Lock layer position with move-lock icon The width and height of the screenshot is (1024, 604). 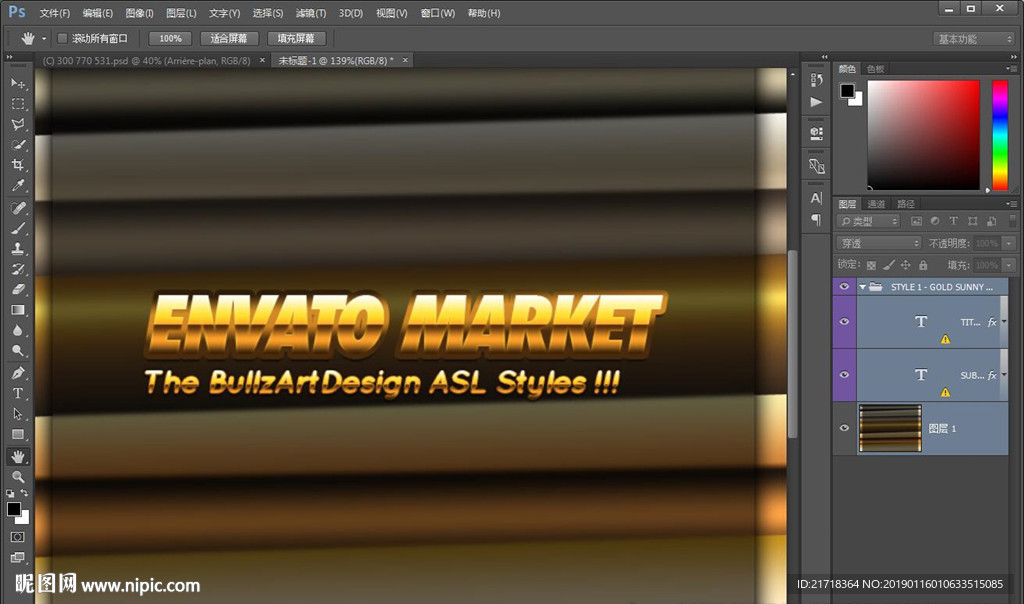pyautogui.click(x=905, y=265)
